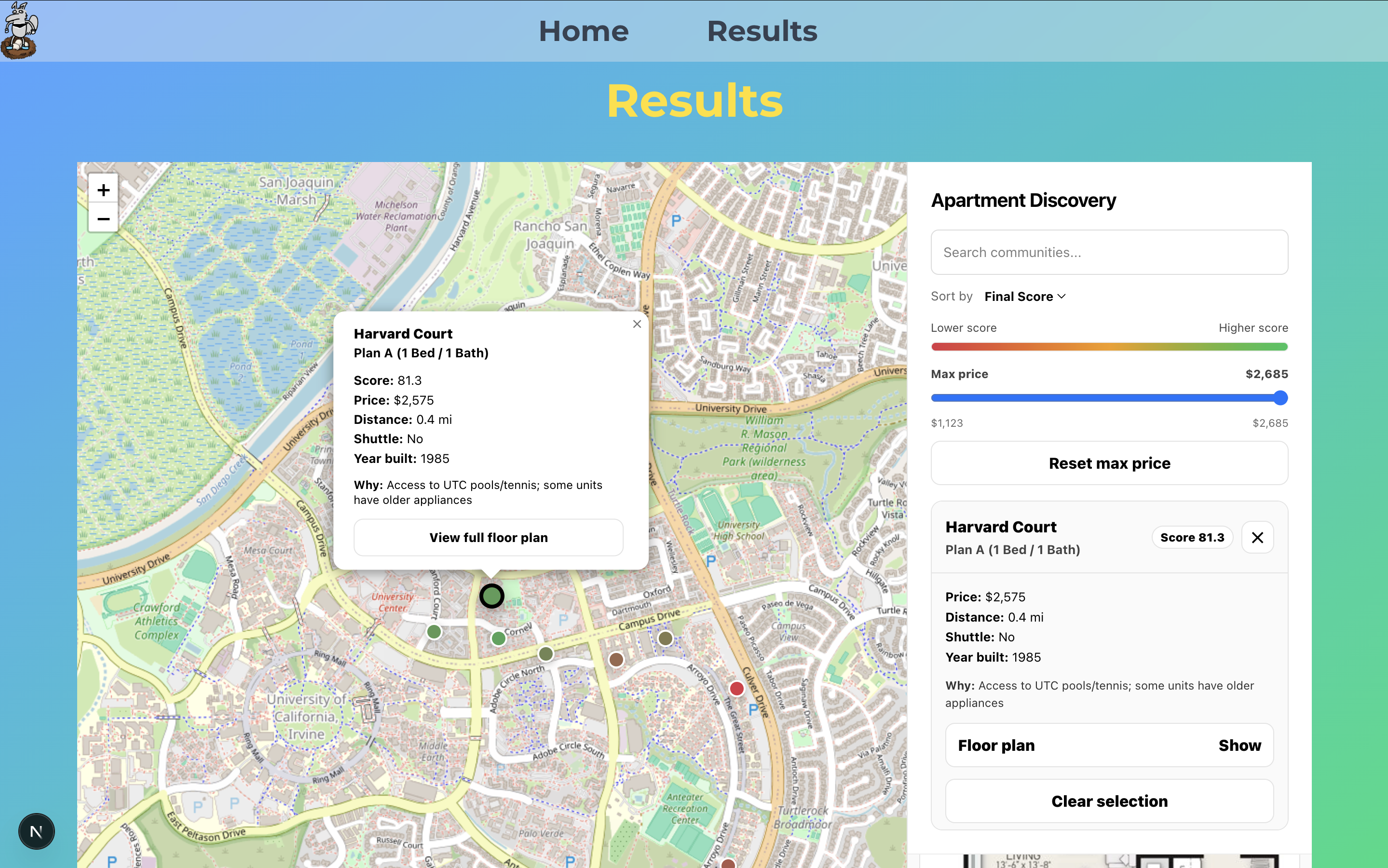Screen dimensions: 1388x868
Task: Open the Next.js dev tools badge
Action: [36, 831]
